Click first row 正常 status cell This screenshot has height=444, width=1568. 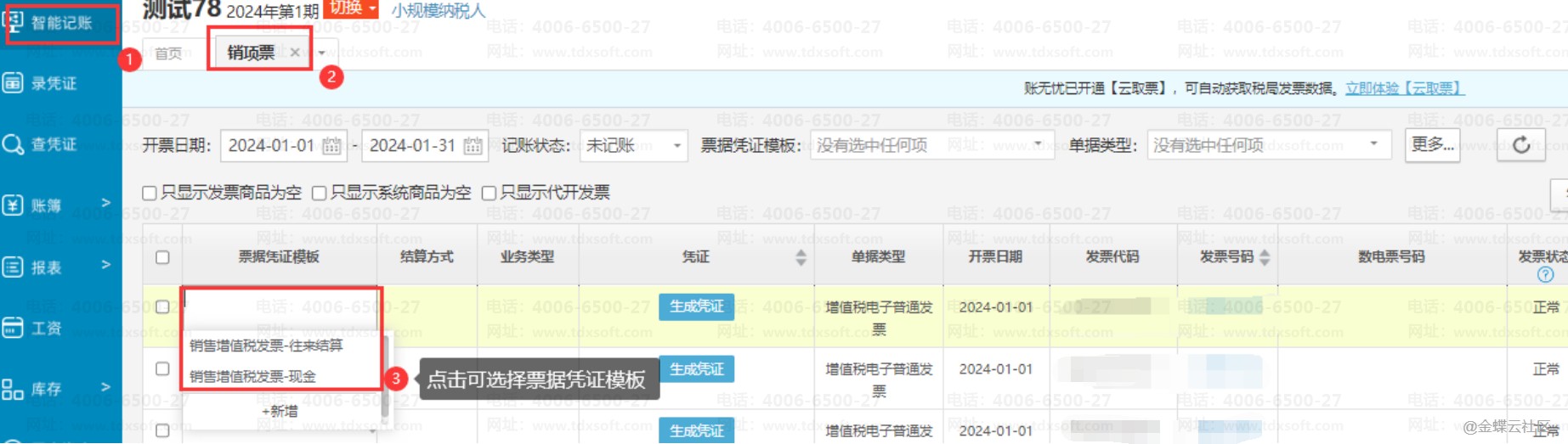(x=1545, y=307)
